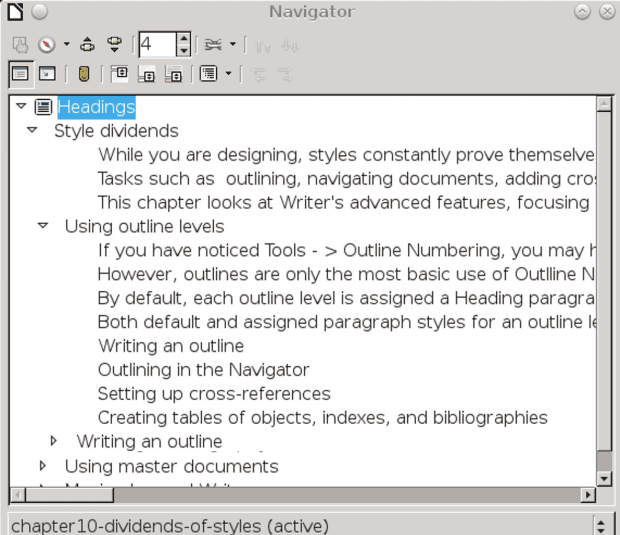Select Setting up cross-references entry
This screenshot has height=535, width=620.
(214, 394)
